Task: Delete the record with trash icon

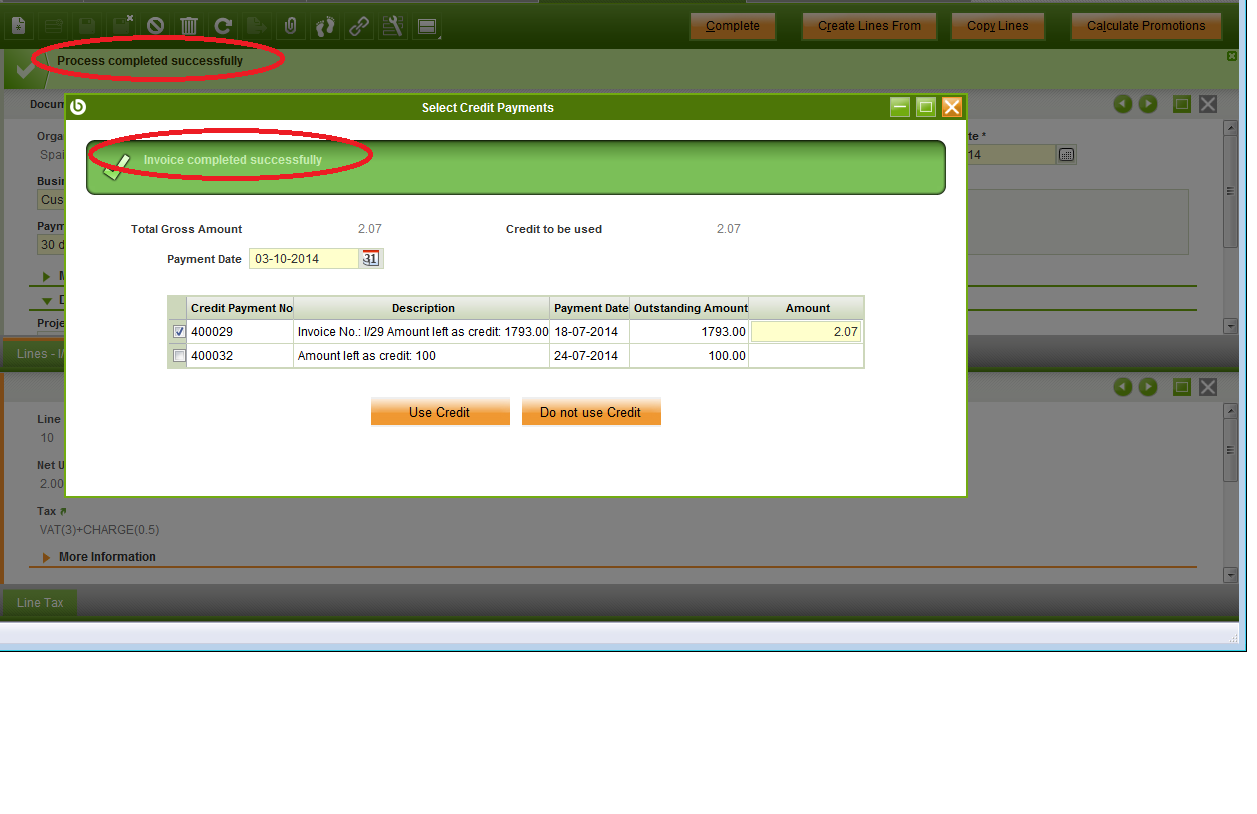Action: coord(189,26)
